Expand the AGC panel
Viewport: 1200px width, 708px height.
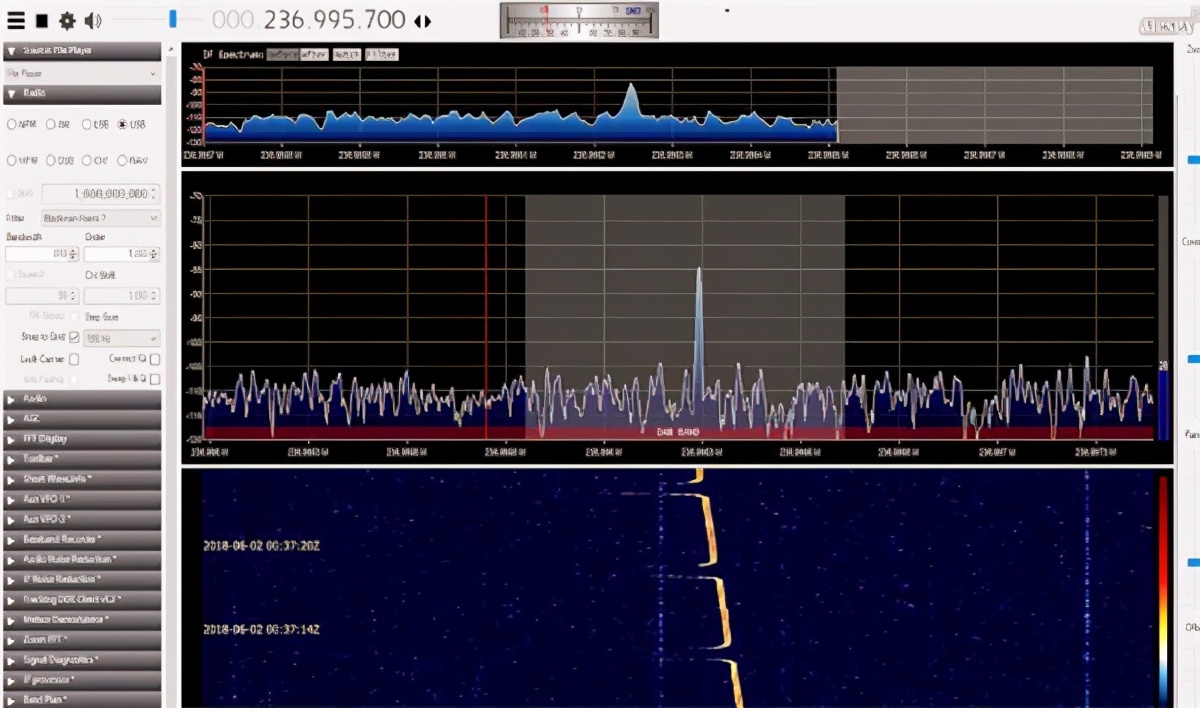click(82, 418)
